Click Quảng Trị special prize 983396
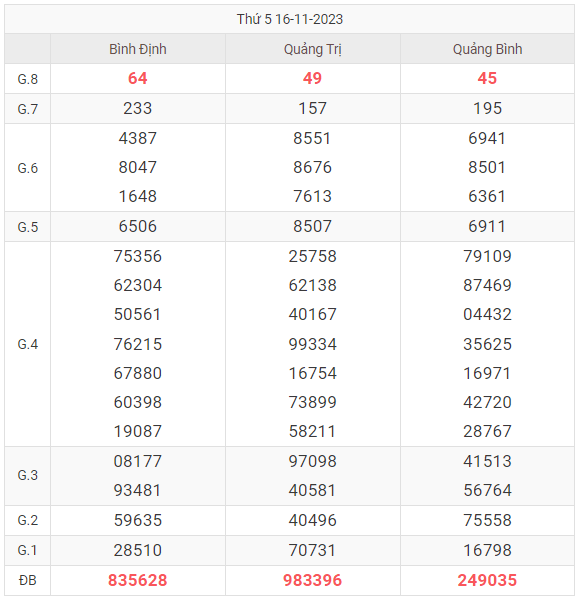This screenshot has height=598, width=577. (x=312, y=580)
